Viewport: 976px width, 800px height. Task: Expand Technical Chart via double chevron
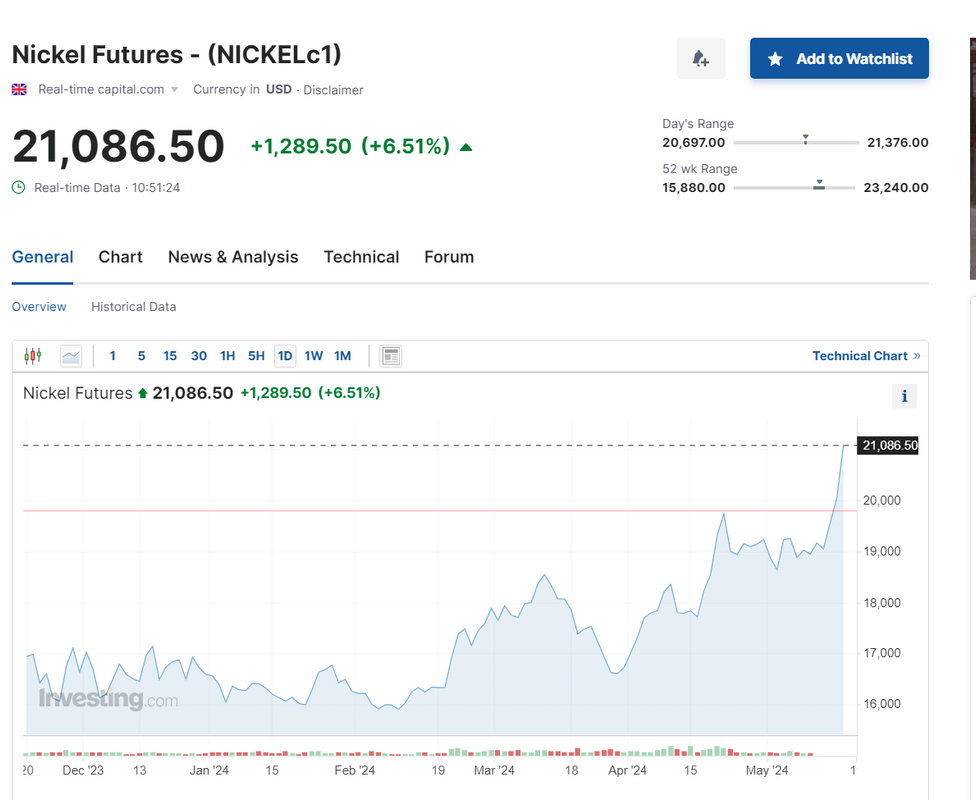pos(917,356)
